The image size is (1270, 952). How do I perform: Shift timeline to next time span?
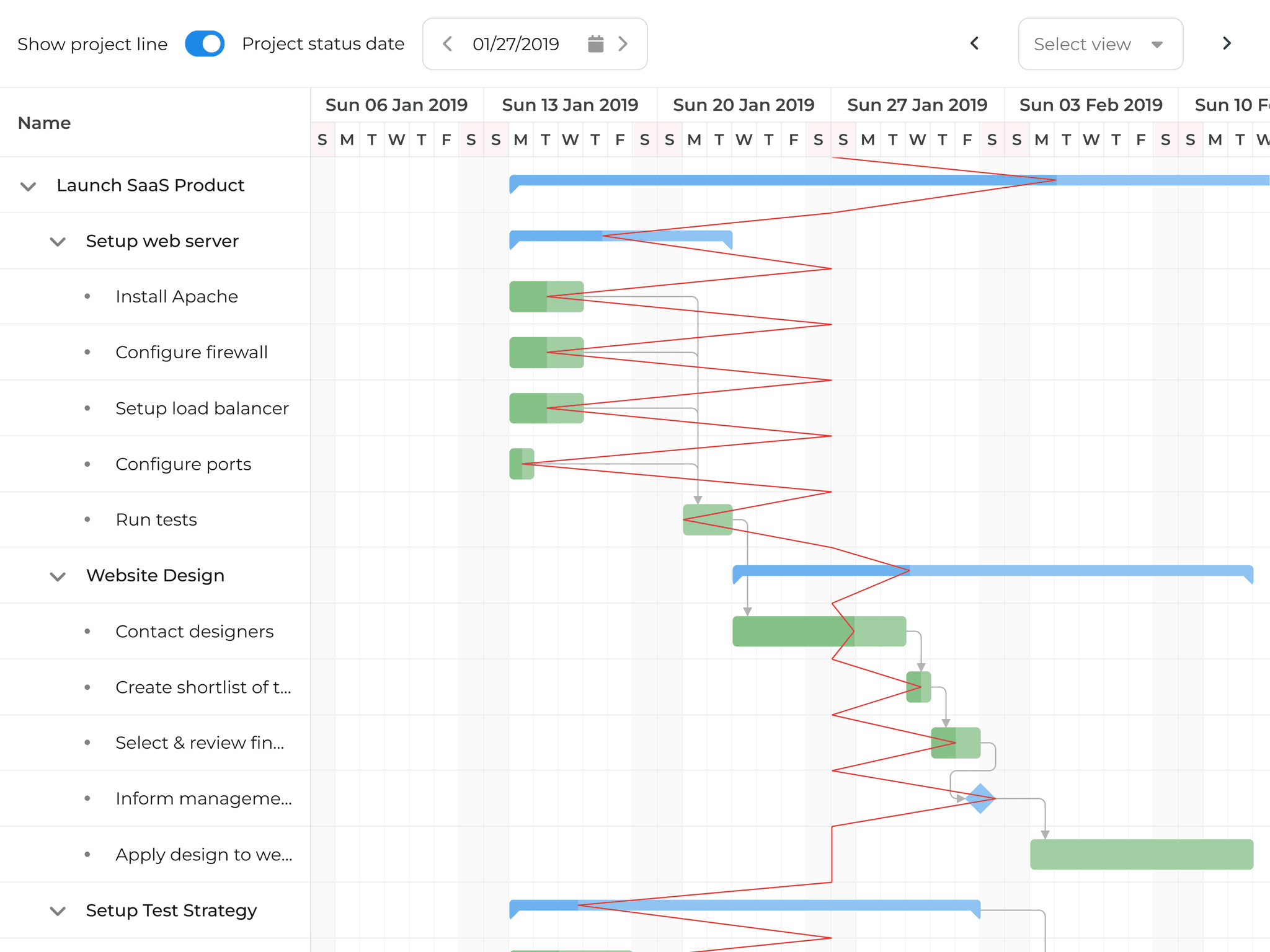click(1226, 43)
